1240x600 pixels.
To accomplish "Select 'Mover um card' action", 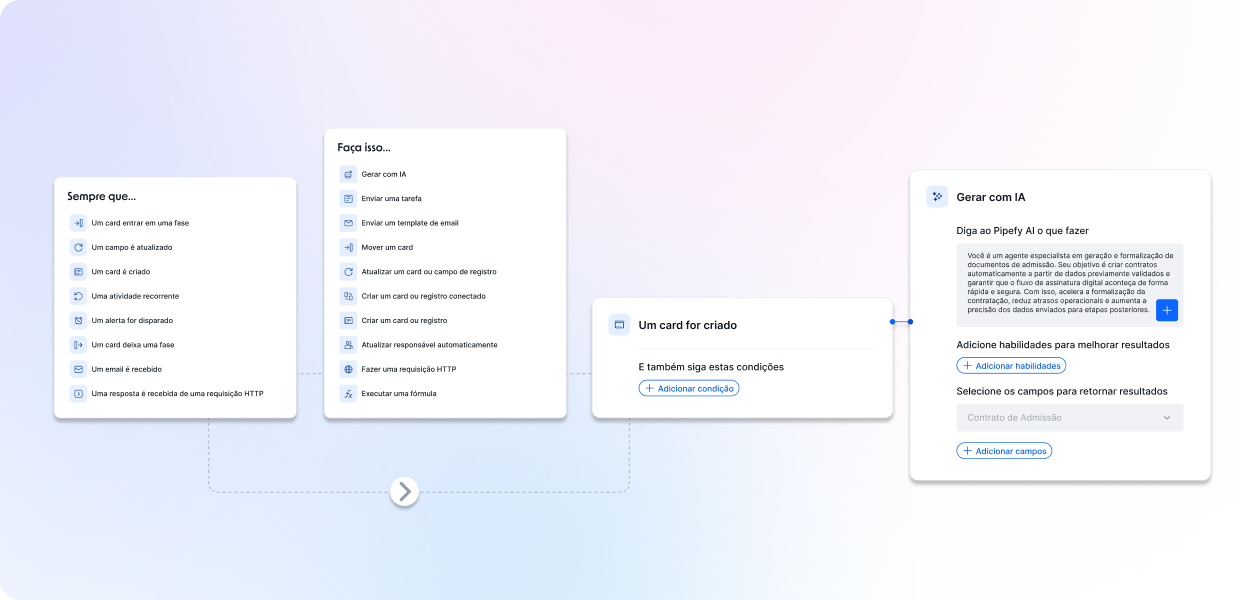I will tap(387, 247).
